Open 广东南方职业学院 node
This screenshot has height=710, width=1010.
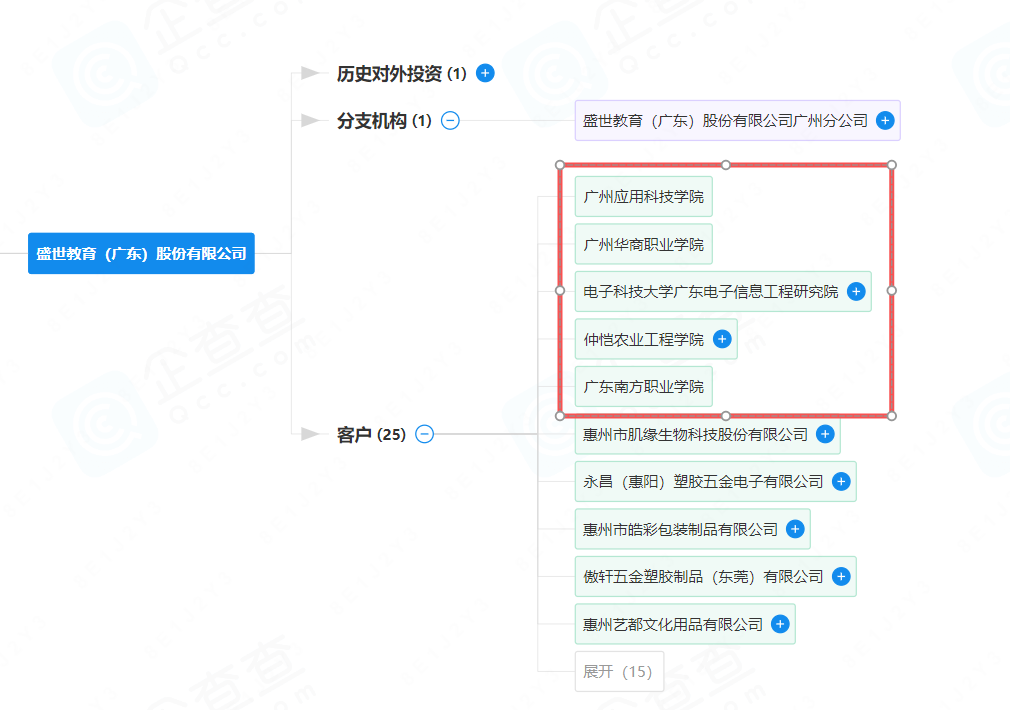point(643,387)
